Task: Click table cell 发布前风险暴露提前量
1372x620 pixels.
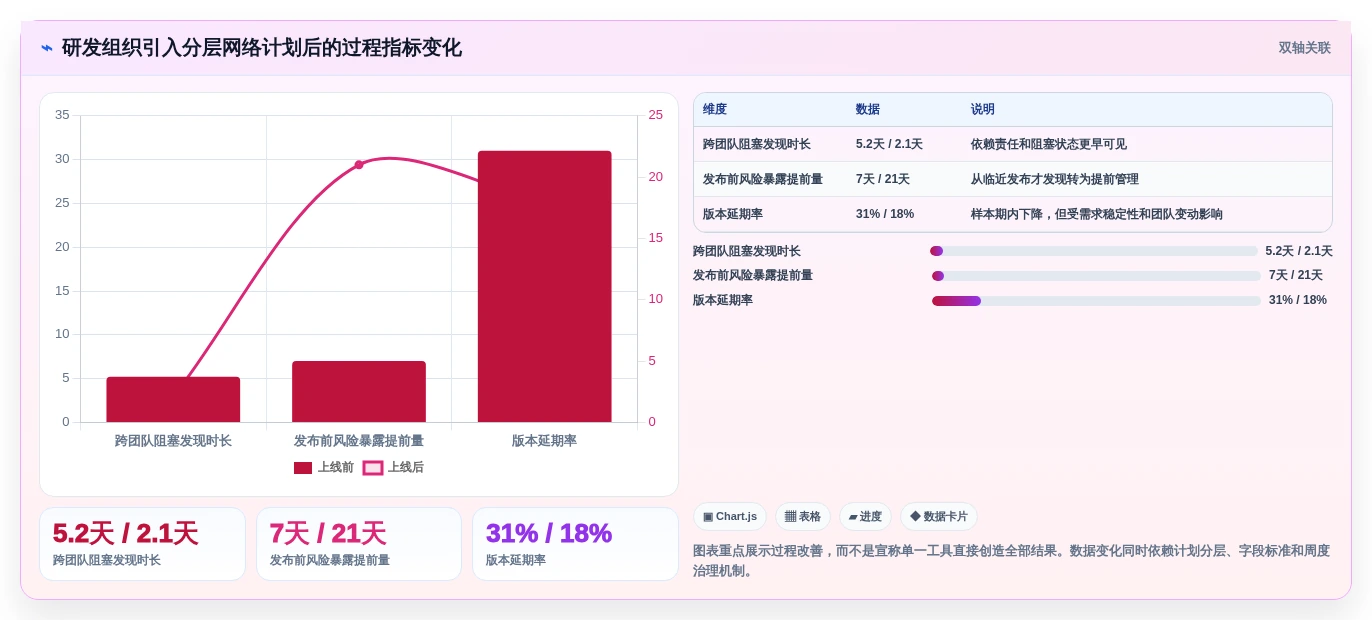Action: pos(763,179)
